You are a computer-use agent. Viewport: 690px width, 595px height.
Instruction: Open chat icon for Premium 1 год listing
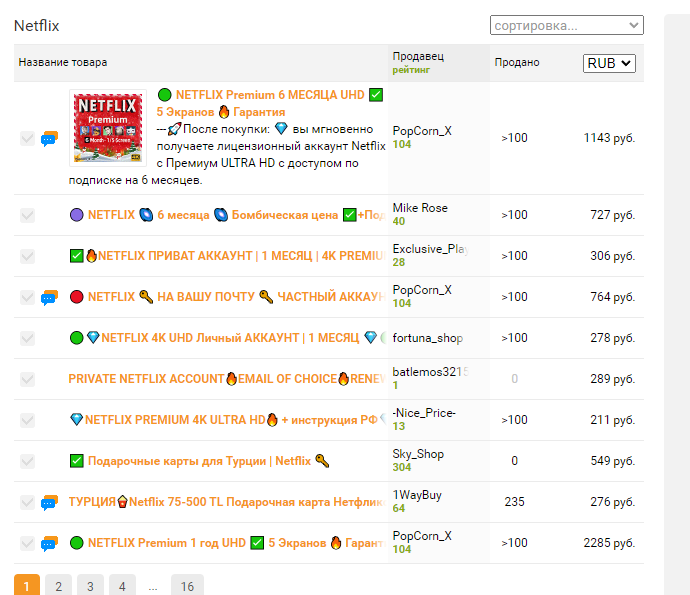click(x=49, y=544)
